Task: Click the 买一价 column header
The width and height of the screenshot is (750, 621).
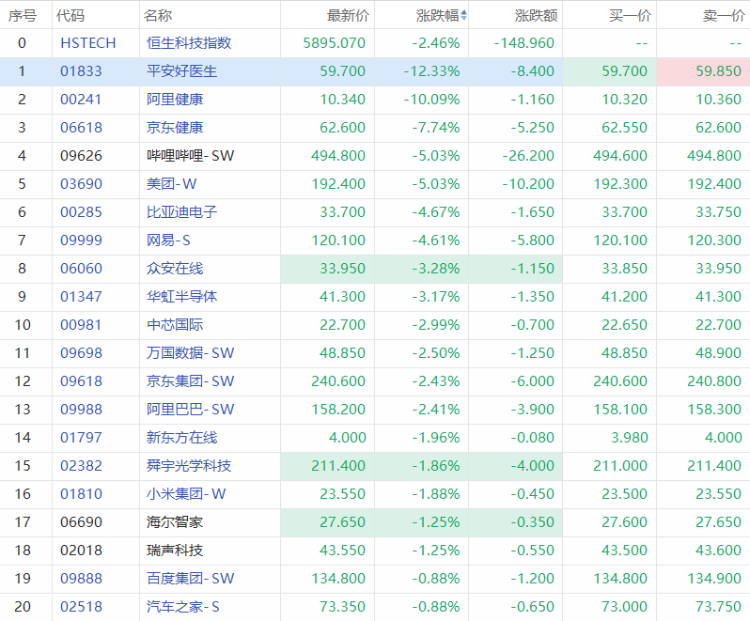Action: [x=630, y=16]
